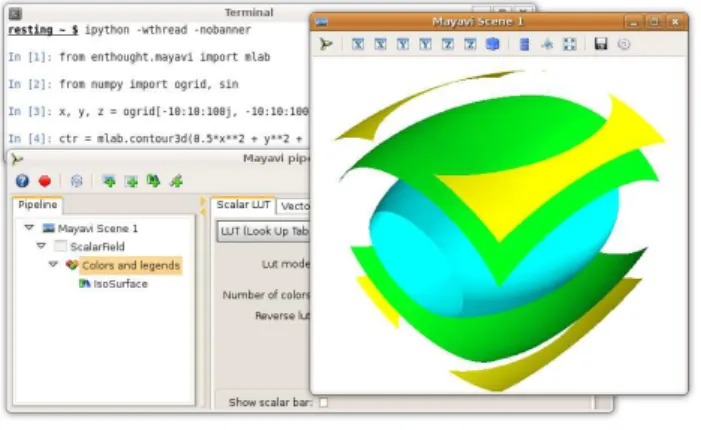Open help with the blue question mark icon

[22, 181]
